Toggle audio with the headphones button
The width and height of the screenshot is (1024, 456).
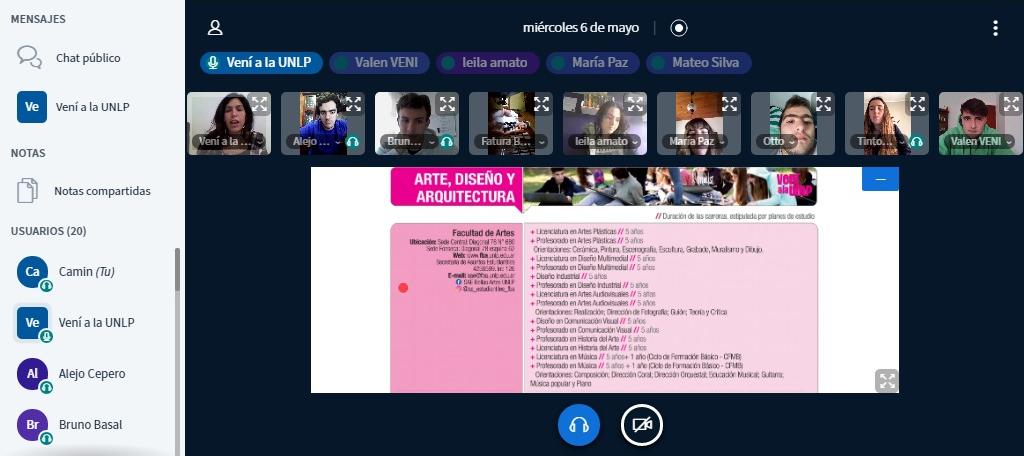[x=578, y=425]
